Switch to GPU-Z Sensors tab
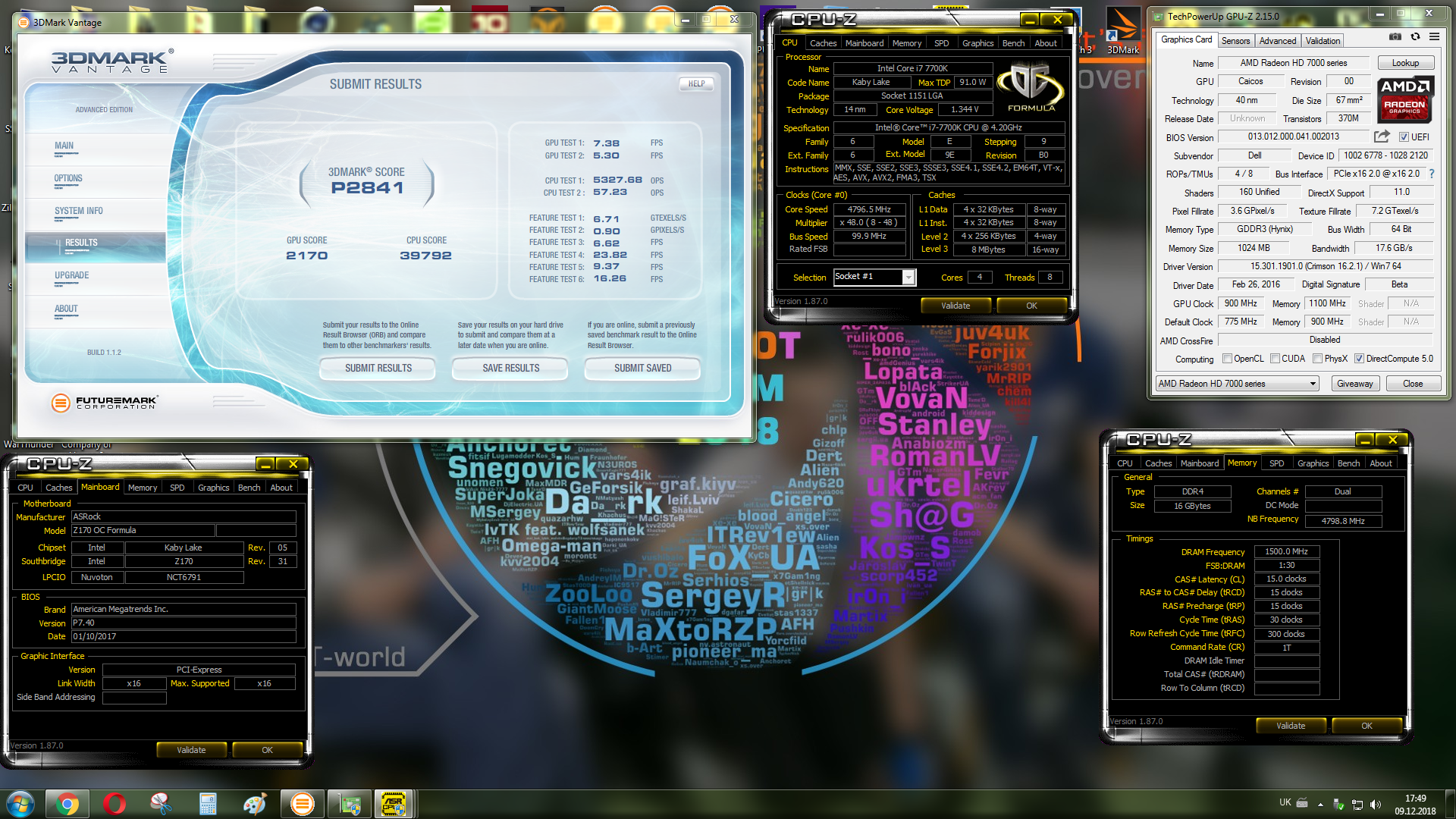Viewport: 1456px width, 819px height. tap(1235, 41)
